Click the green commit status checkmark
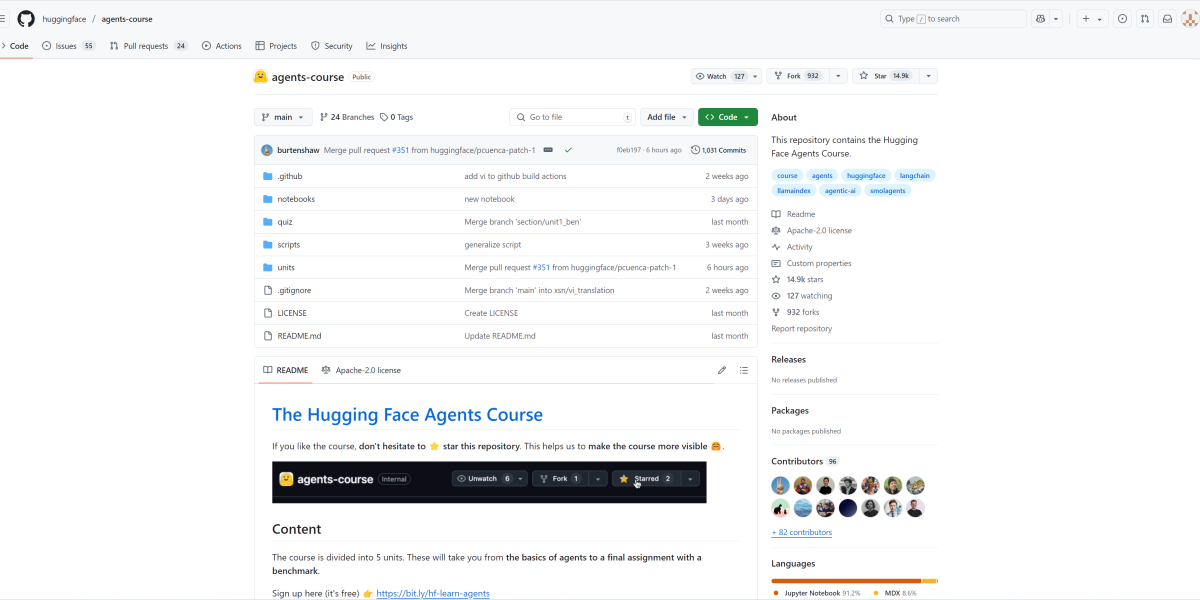Viewport: 1200px width, 600px height. (x=568, y=150)
